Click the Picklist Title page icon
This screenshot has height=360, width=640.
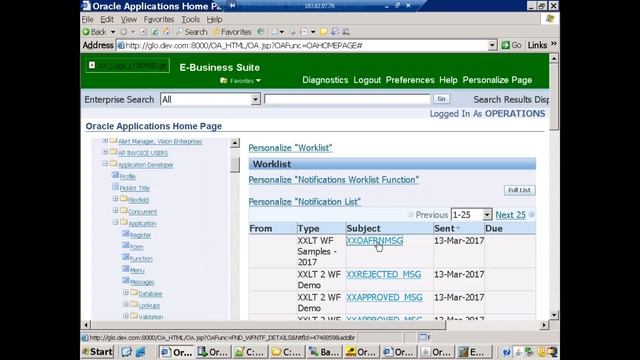tap(116, 187)
